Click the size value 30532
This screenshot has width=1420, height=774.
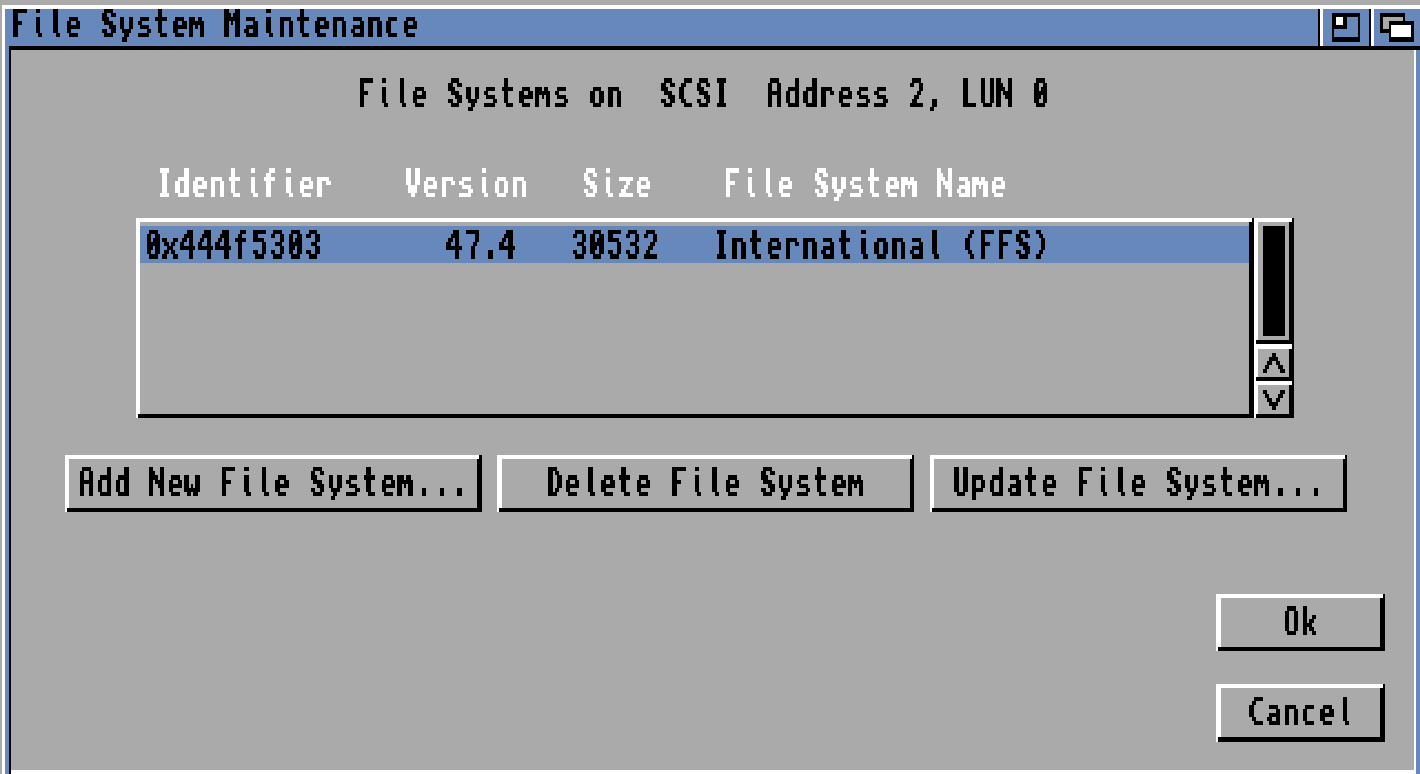tap(615, 246)
